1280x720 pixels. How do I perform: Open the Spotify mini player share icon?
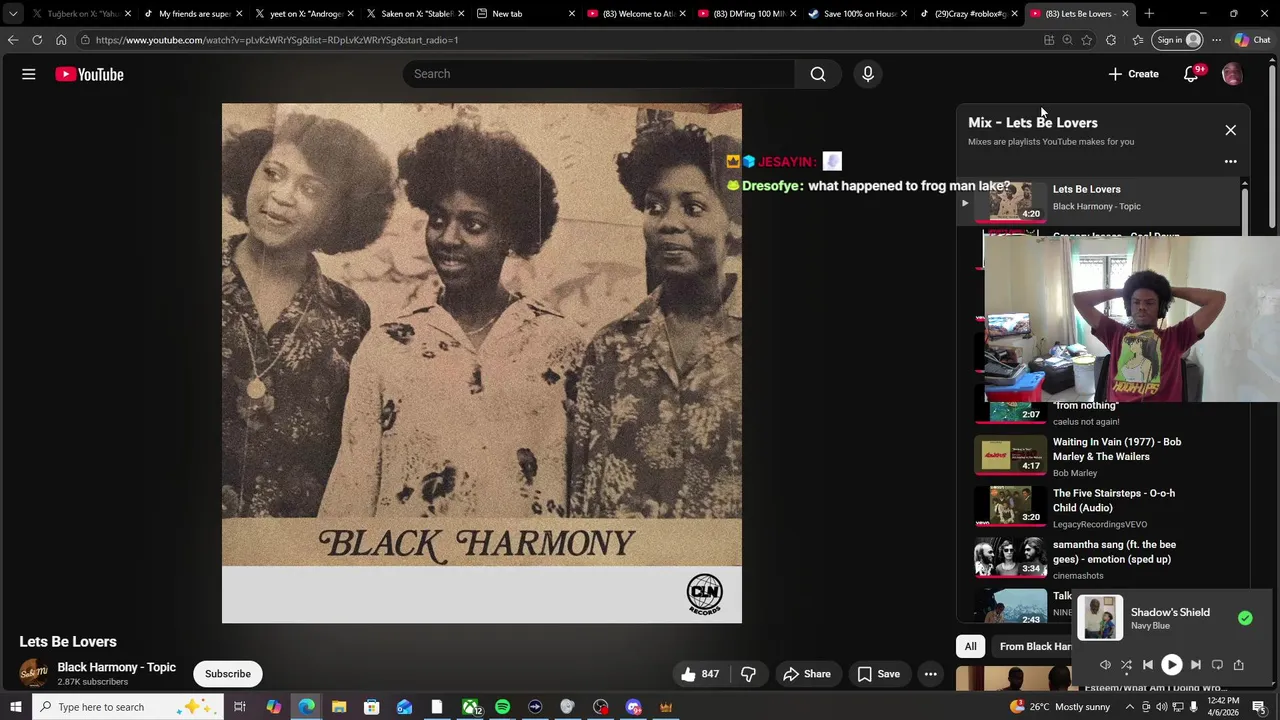click(1238, 665)
